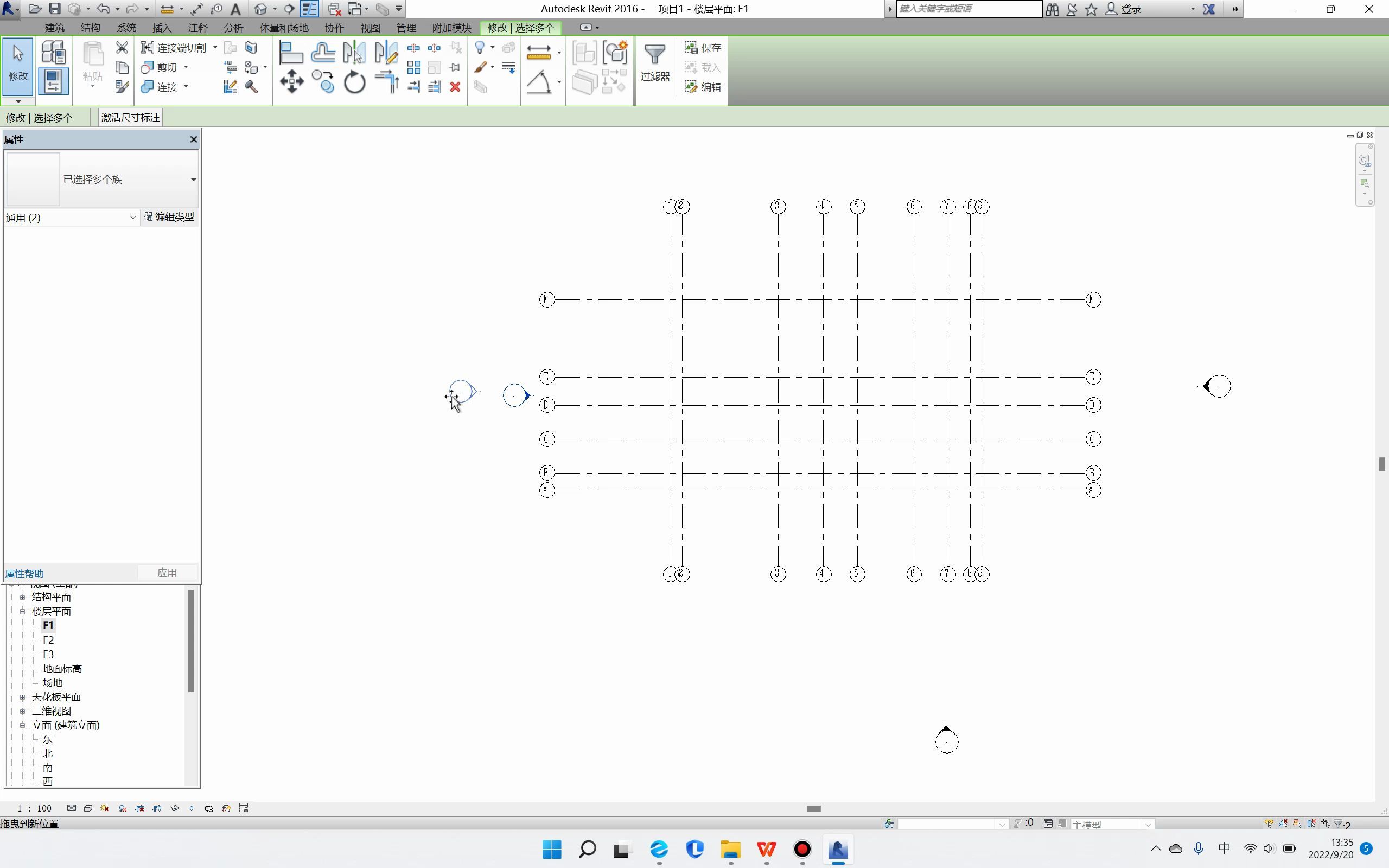Click the red Delete X icon
This screenshot has width=1389, height=868.
tap(455, 87)
